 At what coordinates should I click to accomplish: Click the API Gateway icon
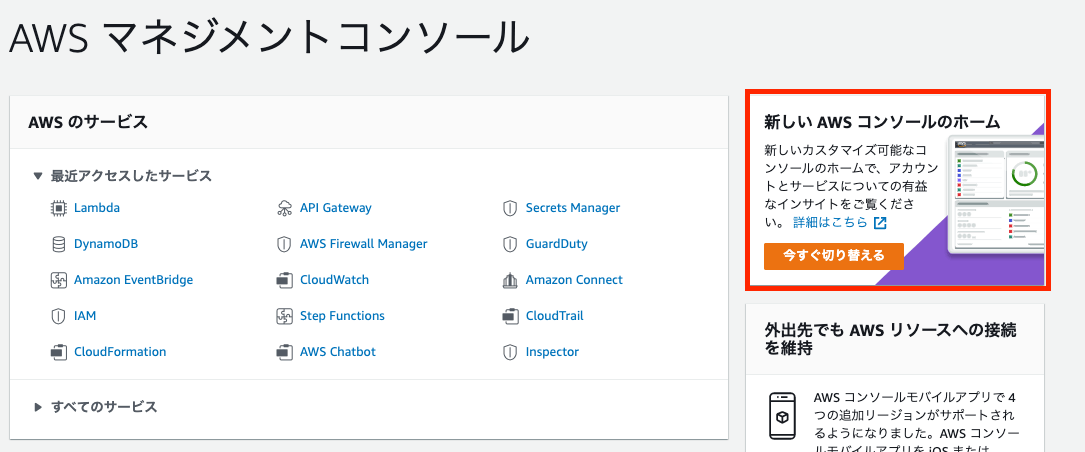pyautogui.click(x=284, y=208)
